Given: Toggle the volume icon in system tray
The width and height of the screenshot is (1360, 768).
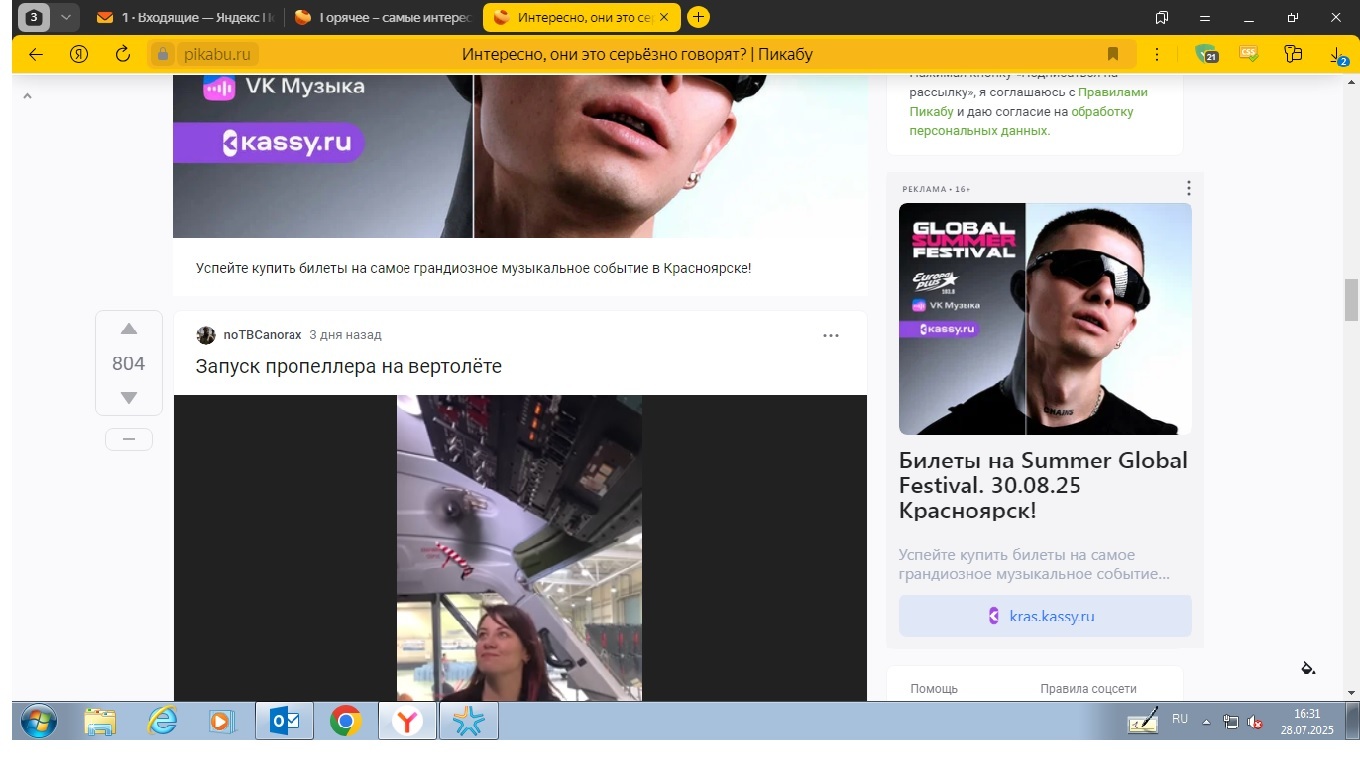Looking at the screenshot, I should (1255, 722).
